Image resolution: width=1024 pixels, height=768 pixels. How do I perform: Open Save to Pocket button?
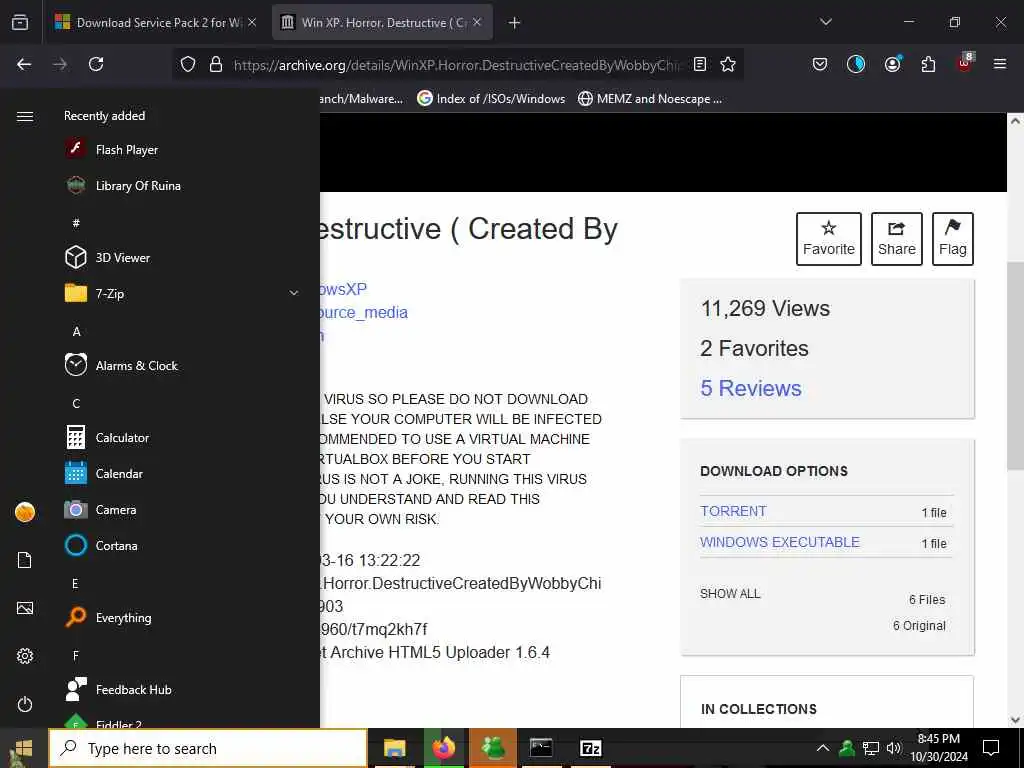click(820, 64)
